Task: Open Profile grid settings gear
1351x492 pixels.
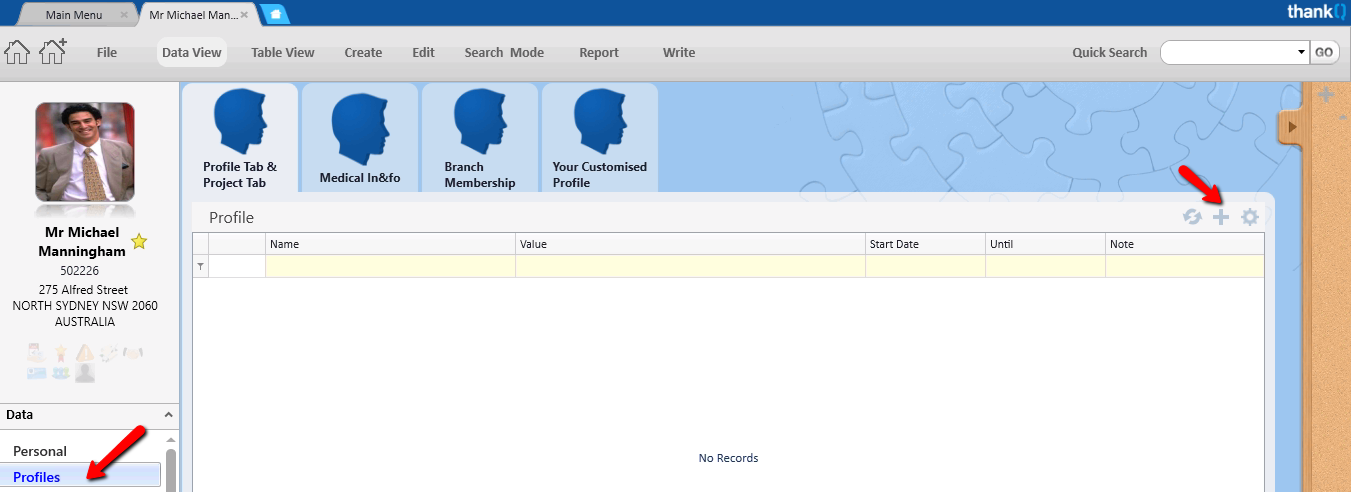Action: point(1250,217)
